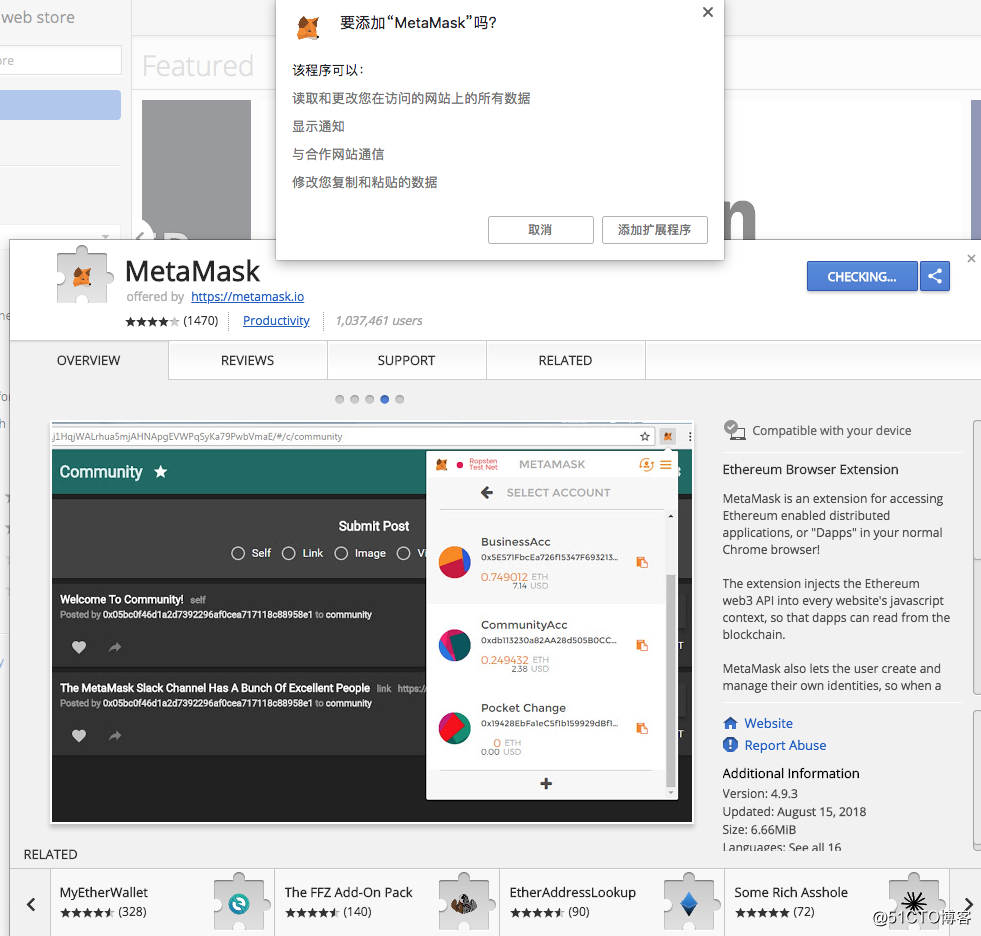Click the Cancel (取消) button in dialog
The height and width of the screenshot is (936, 981).
pos(541,230)
